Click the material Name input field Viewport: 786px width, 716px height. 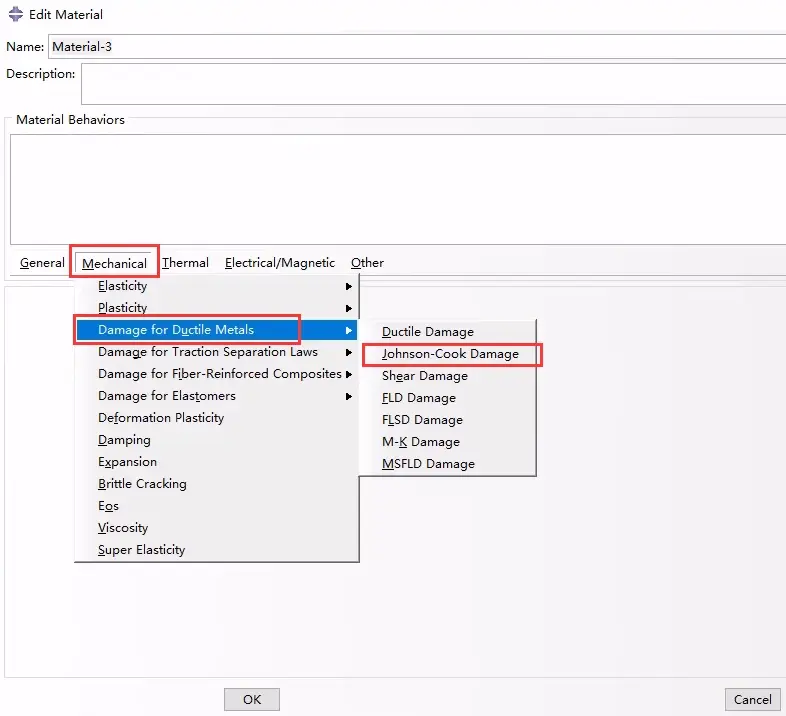pos(417,47)
